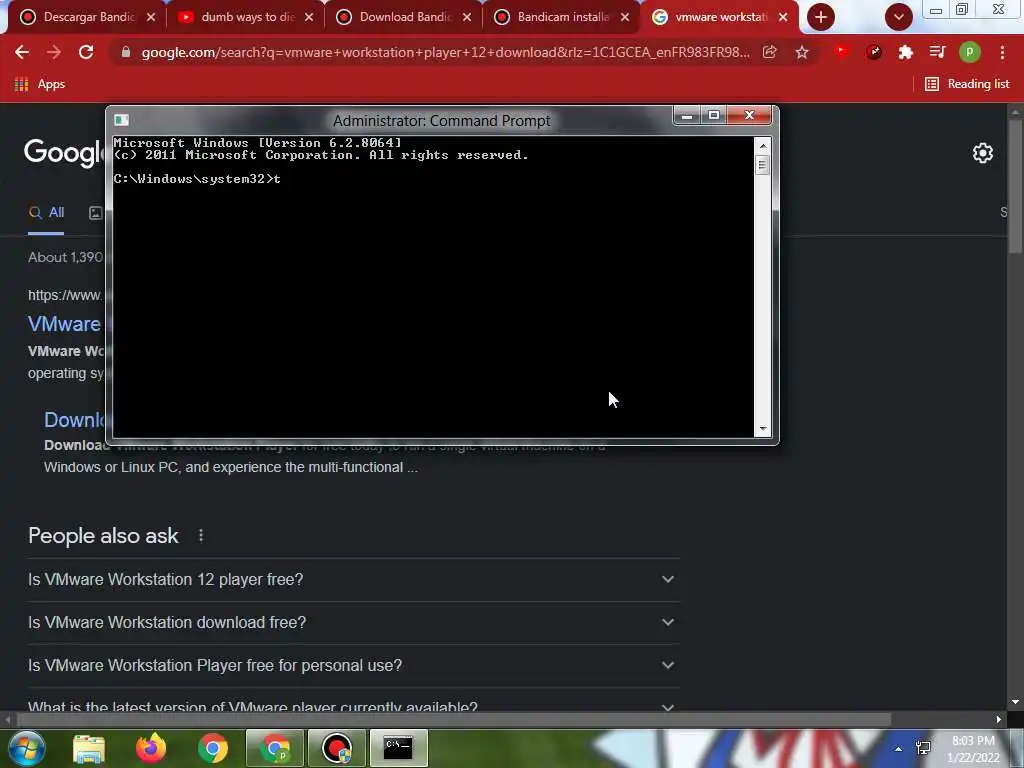Screen dimensions: 1024x768
Task: Click the Google logo
Action: click(x=63, y=152)
